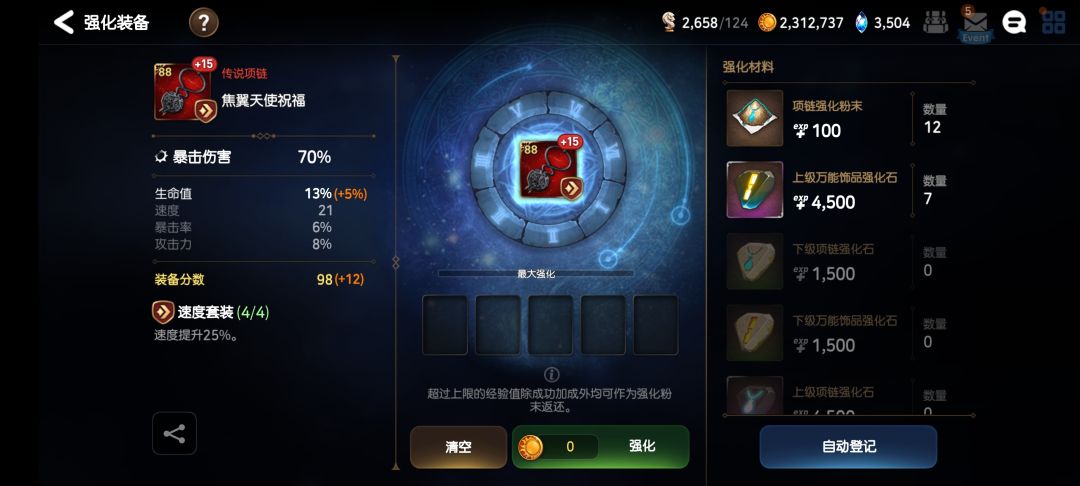
Task: Tap the info circle above the tip text
Action: coord(551,374)
